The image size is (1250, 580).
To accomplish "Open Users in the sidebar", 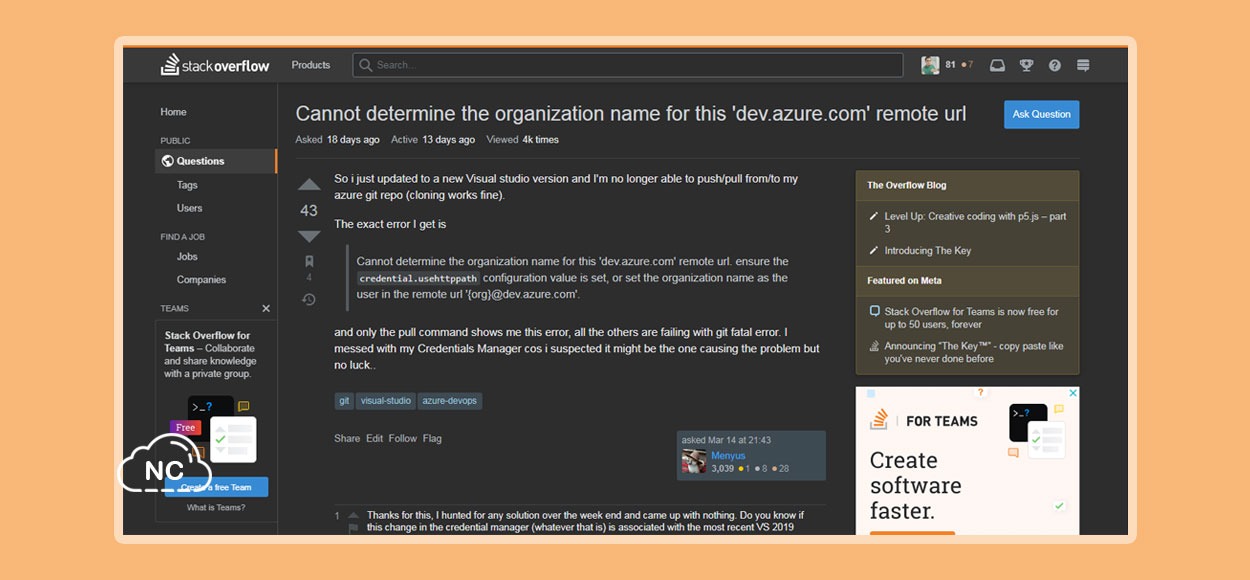I will 189,208.
